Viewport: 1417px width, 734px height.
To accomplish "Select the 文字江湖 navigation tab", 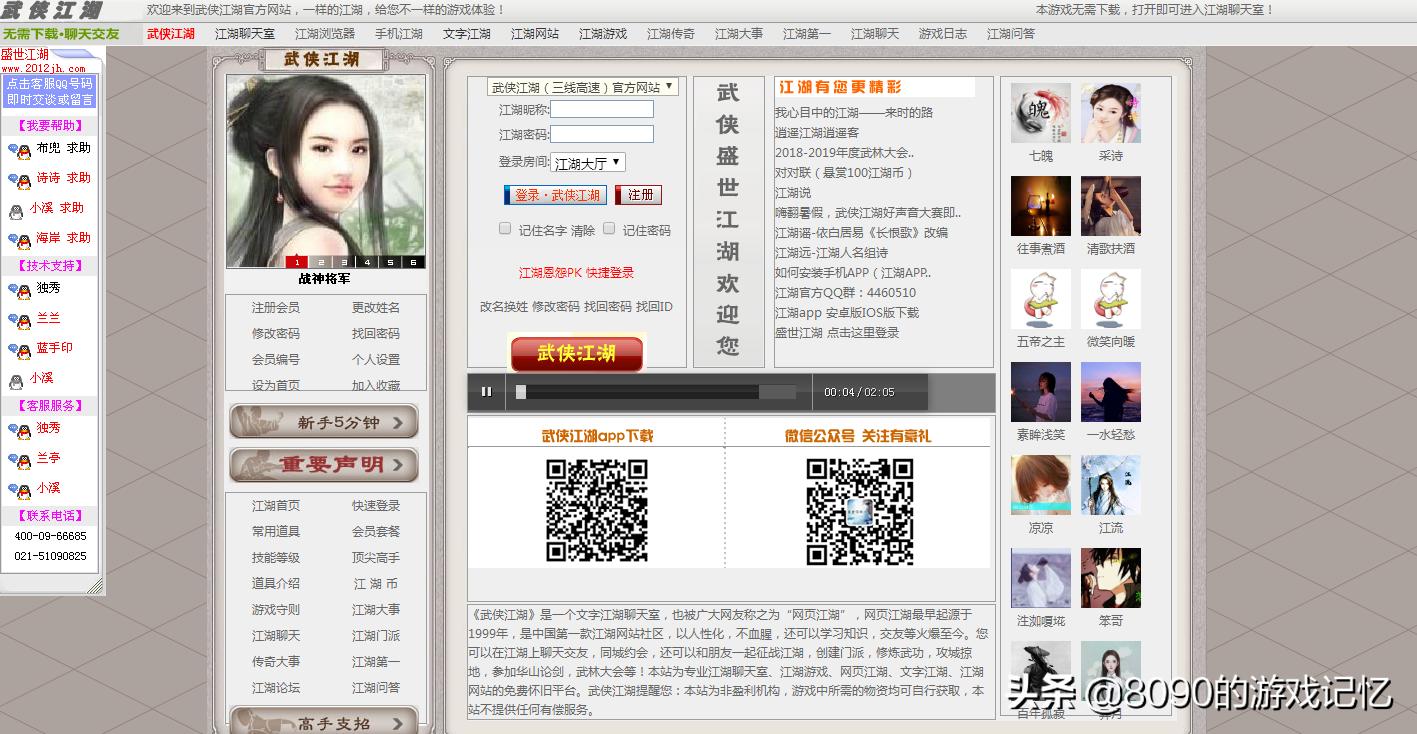I will click(465, 33).
